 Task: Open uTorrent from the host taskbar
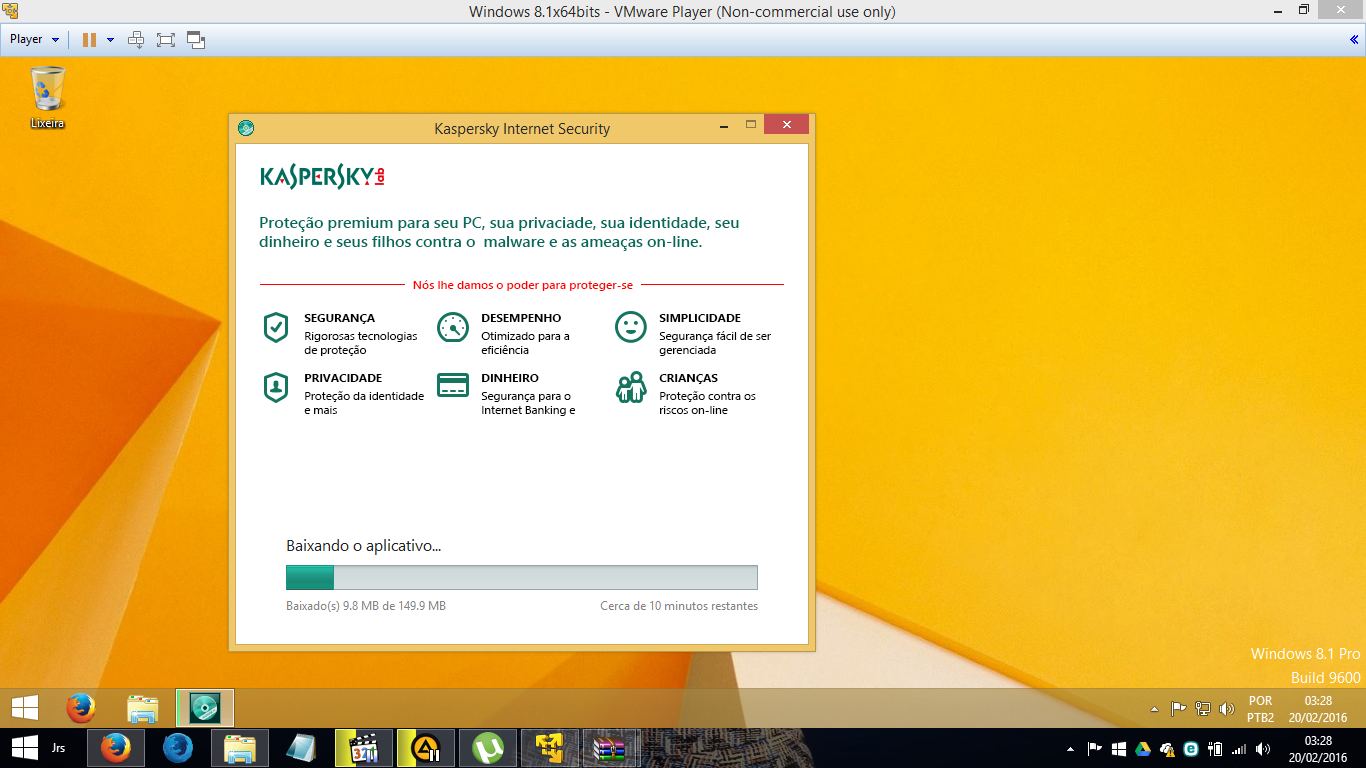tap(488, 748)
